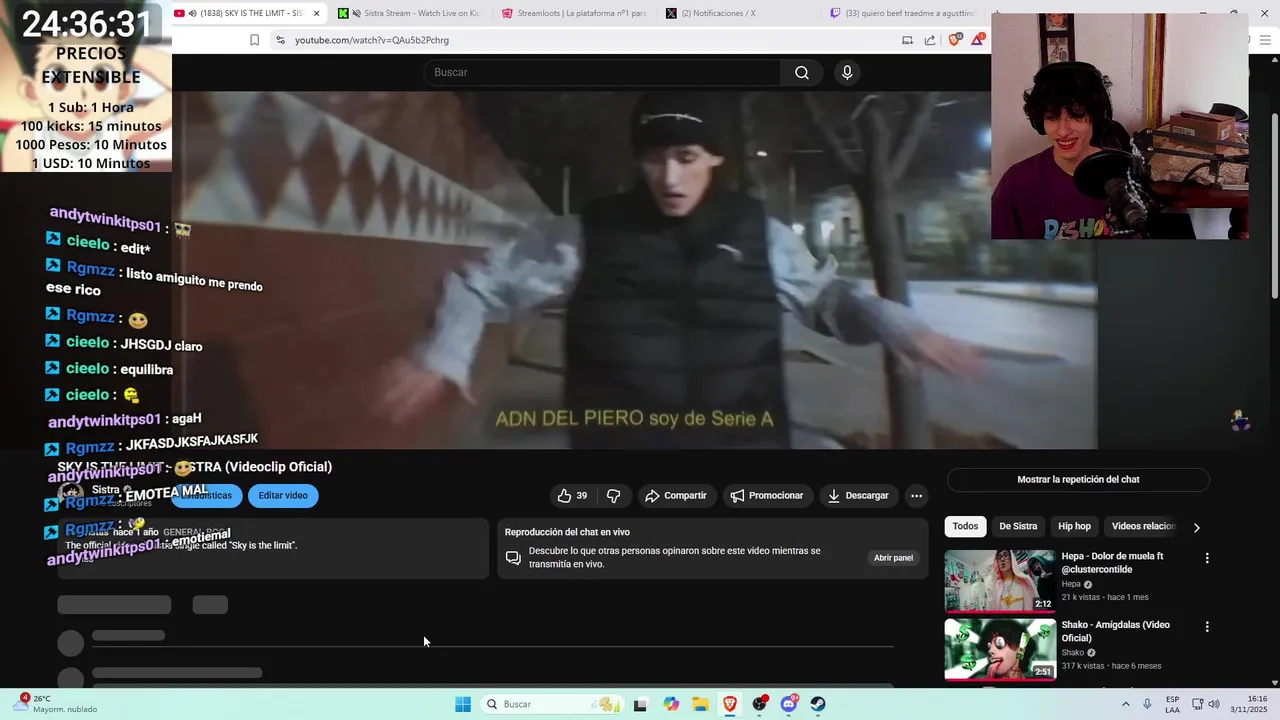
Task: Select the 'Todos' filter chip
Action: pos(965,526)
